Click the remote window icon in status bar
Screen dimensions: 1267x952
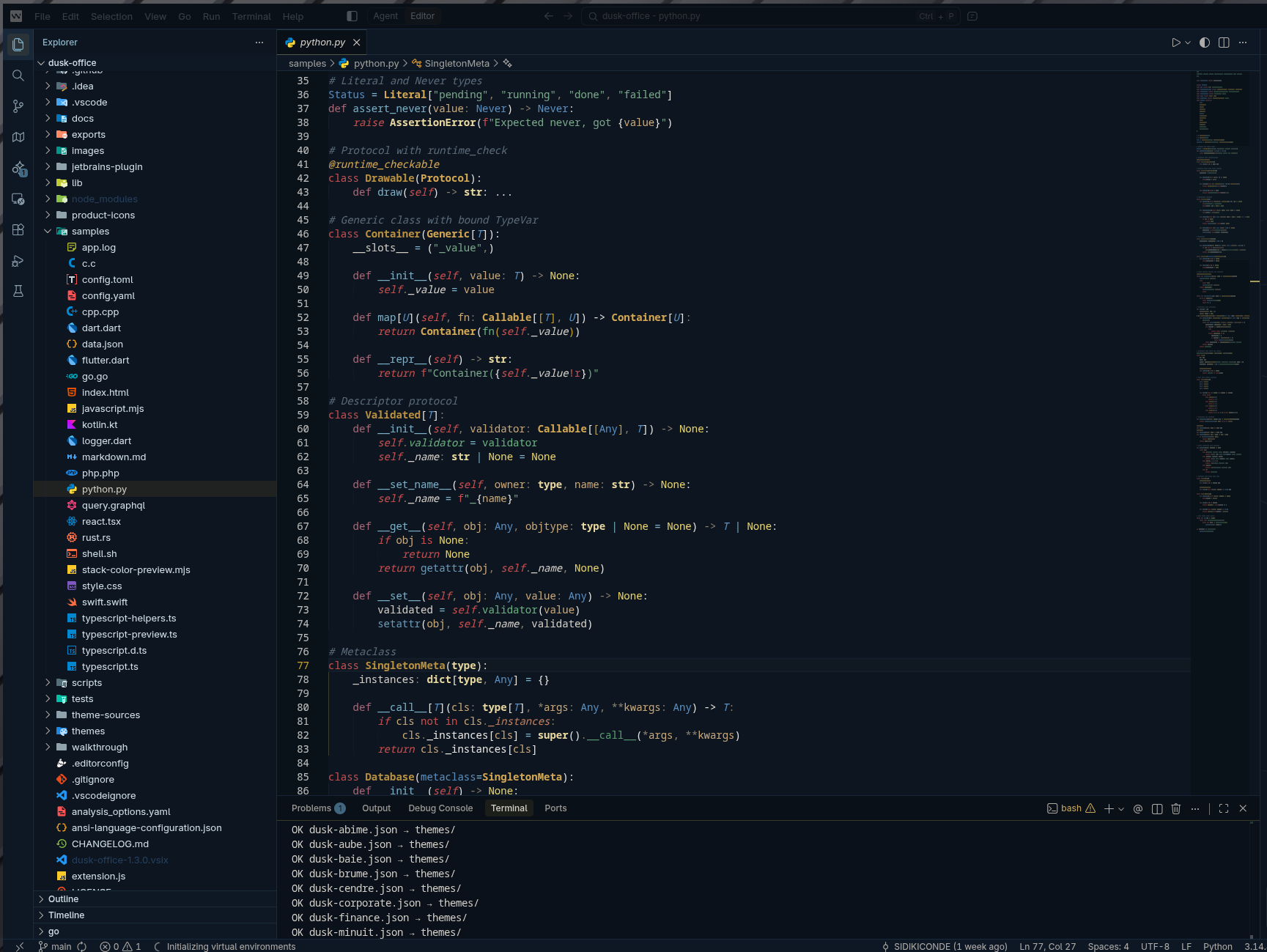click(20, 946)
